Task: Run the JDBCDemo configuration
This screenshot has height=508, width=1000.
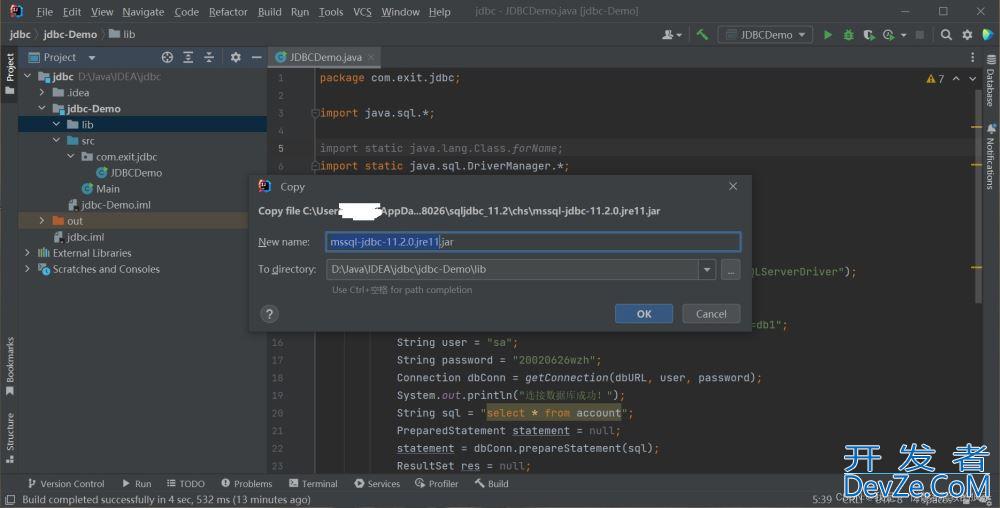Action: (x=828, y=34)
